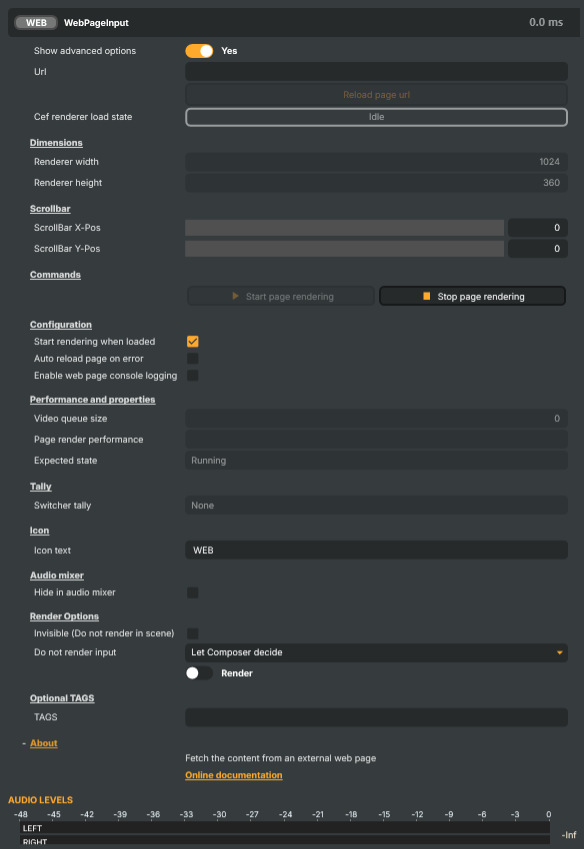
Task: Click the Switcher tally None field
Action: (x=376, y=505)
